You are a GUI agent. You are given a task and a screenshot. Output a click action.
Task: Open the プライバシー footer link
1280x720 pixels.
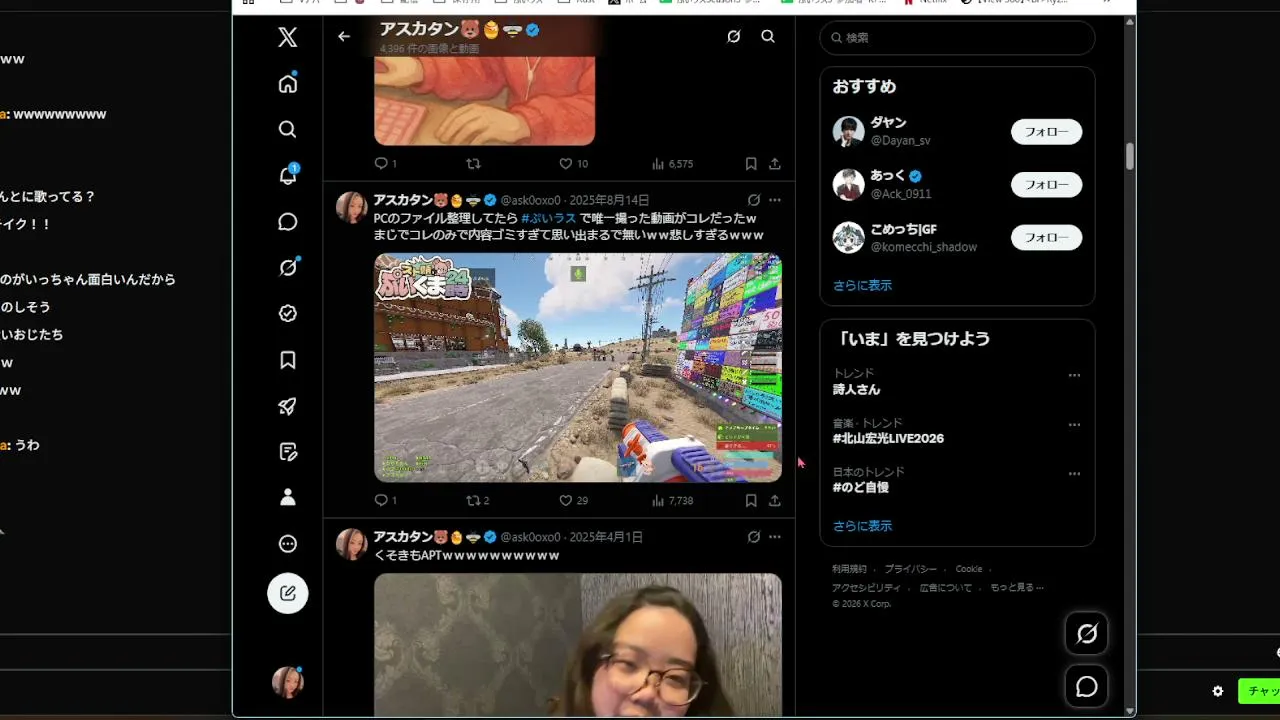tap(910, 569)
